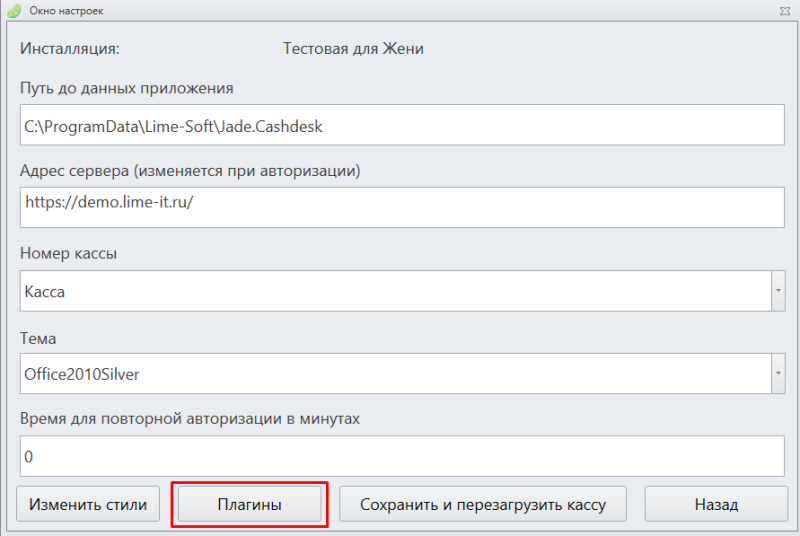Open Изменить стили
This screenshot has width=800, height=536.
click(88, 504)
